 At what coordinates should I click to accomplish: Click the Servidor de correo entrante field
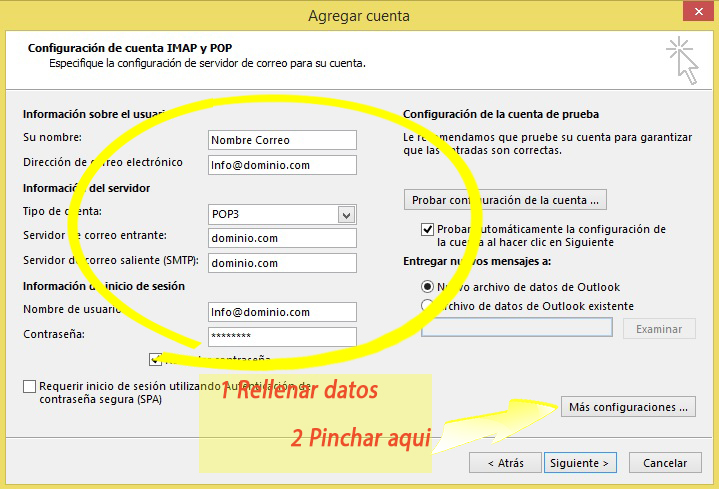pos(282,238)
